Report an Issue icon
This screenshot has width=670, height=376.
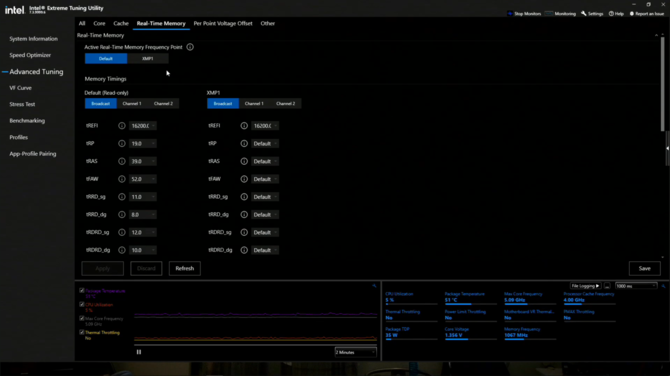click(632, 14)
